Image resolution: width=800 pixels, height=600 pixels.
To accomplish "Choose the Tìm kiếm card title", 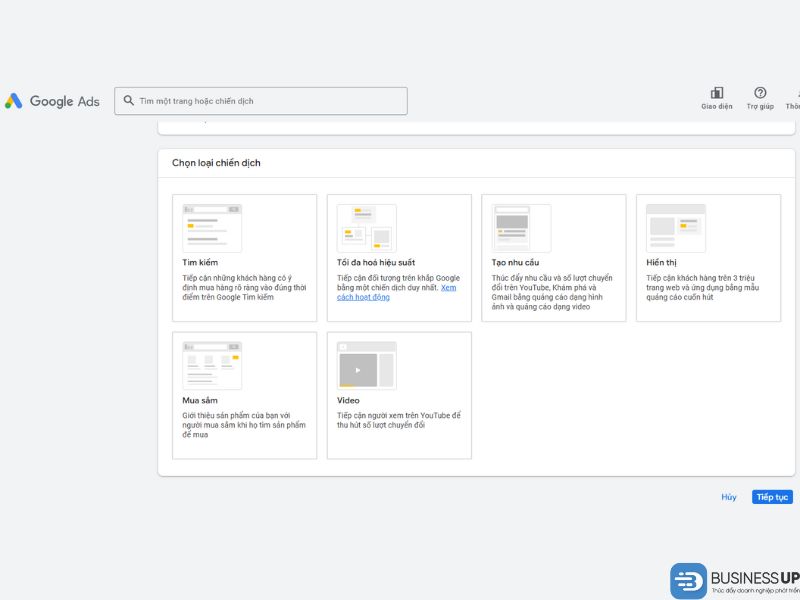I will 200,262.
